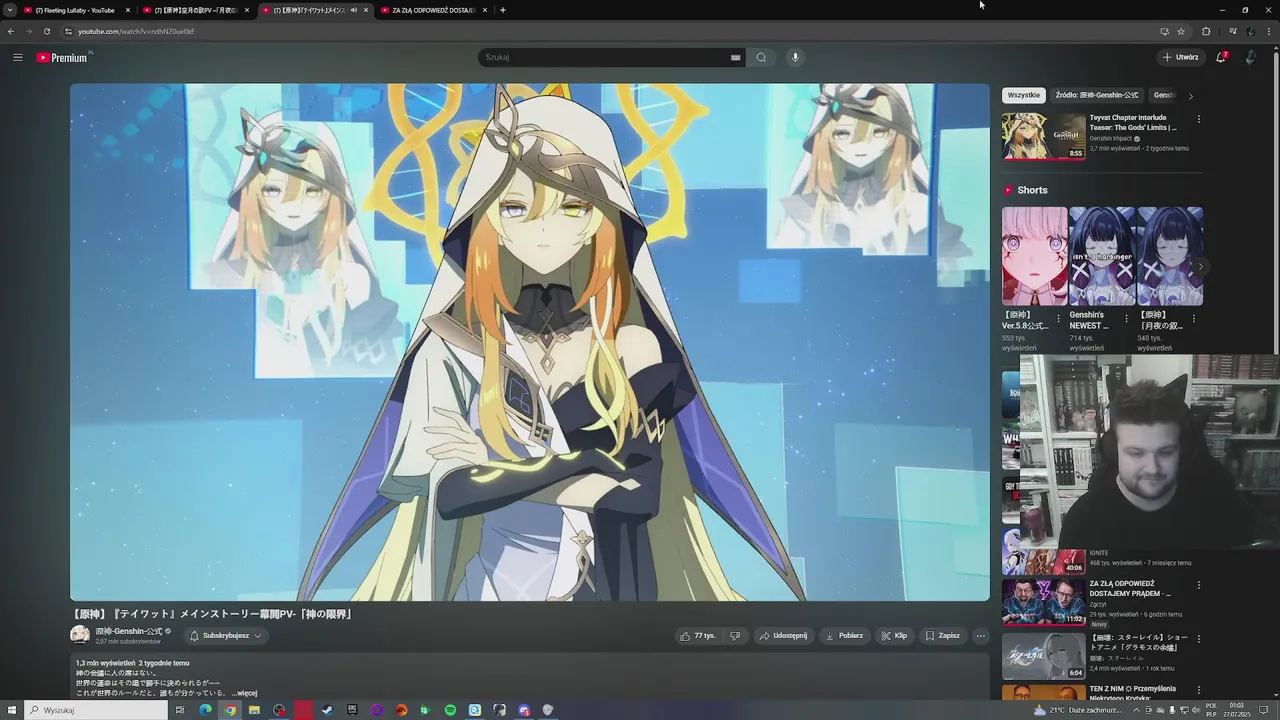Open Steam from the taskbar

click(x=328, y=710)
